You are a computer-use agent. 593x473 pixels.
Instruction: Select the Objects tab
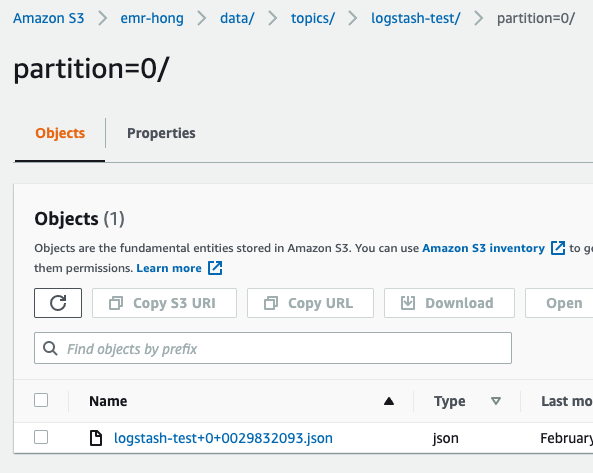(60, 133)
